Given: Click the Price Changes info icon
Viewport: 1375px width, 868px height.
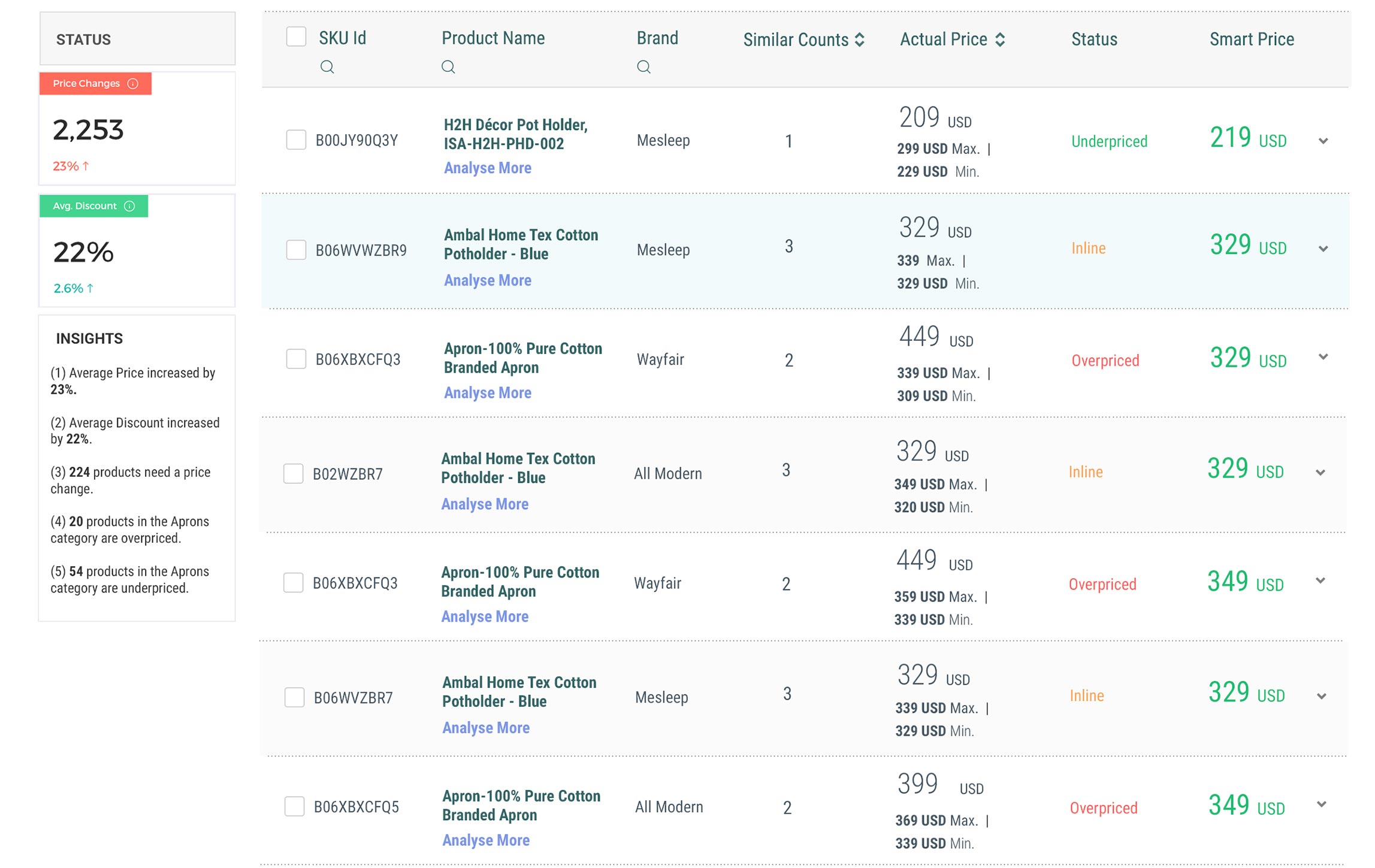Looking at the screenshot, I should coord(133,83).
